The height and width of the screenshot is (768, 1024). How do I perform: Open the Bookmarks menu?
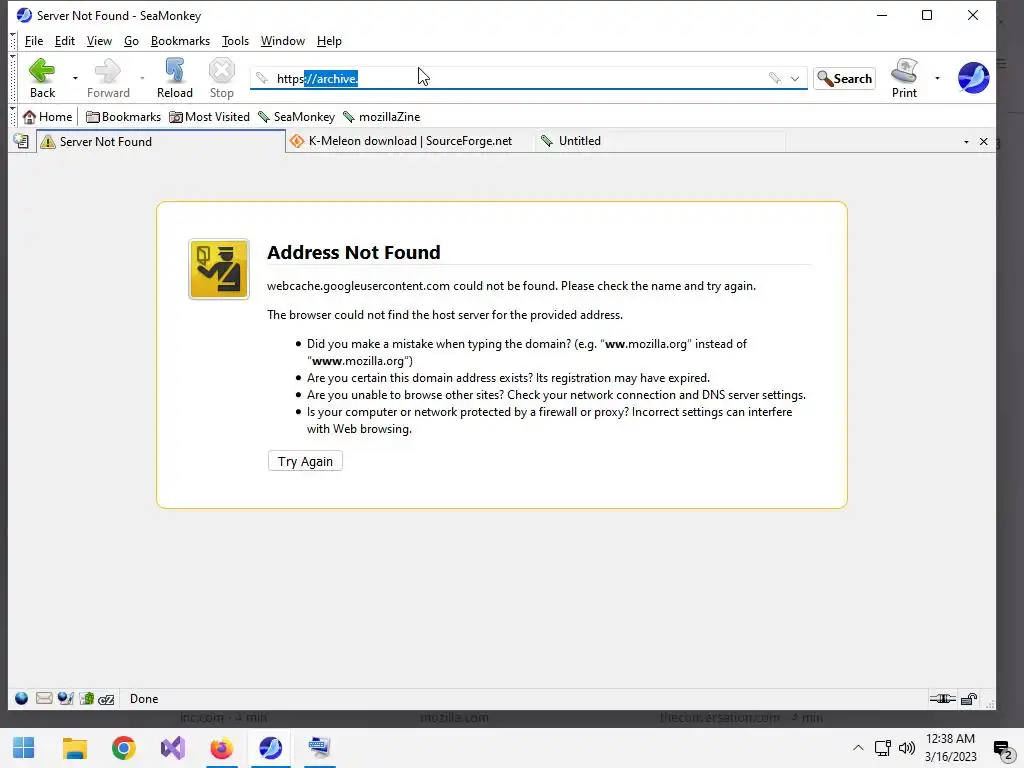180,41
